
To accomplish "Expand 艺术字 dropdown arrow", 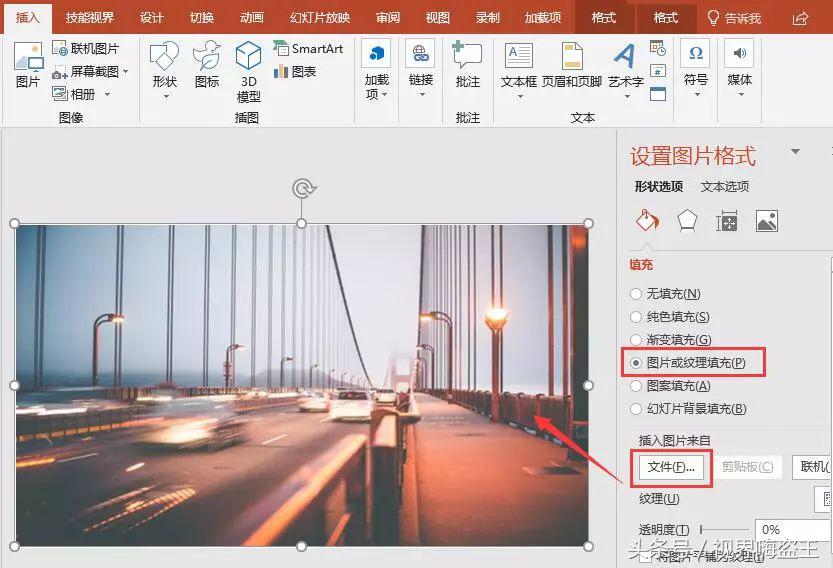I will 627,96.
